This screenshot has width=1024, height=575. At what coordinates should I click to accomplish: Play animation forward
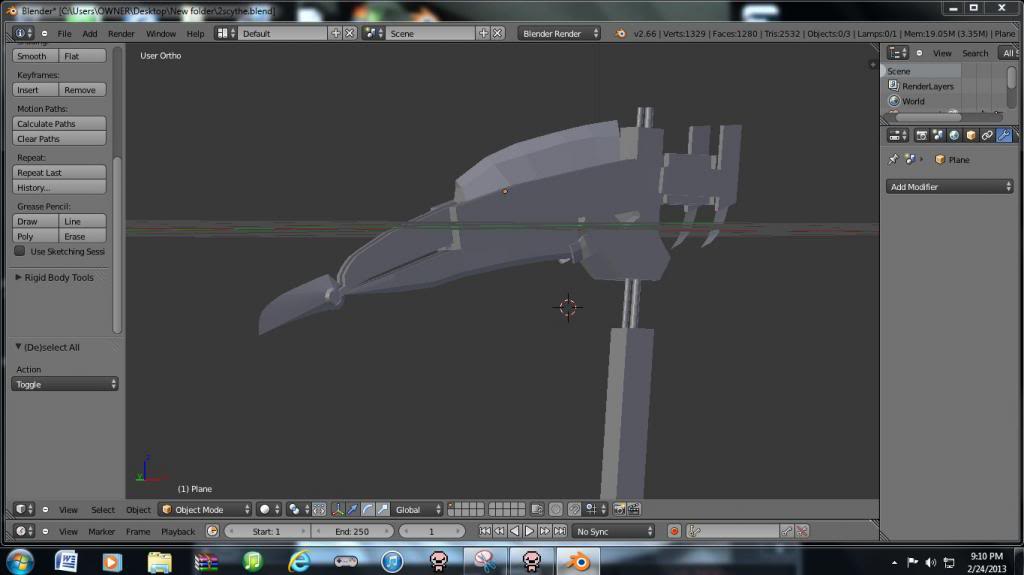(x=530, y=531)
